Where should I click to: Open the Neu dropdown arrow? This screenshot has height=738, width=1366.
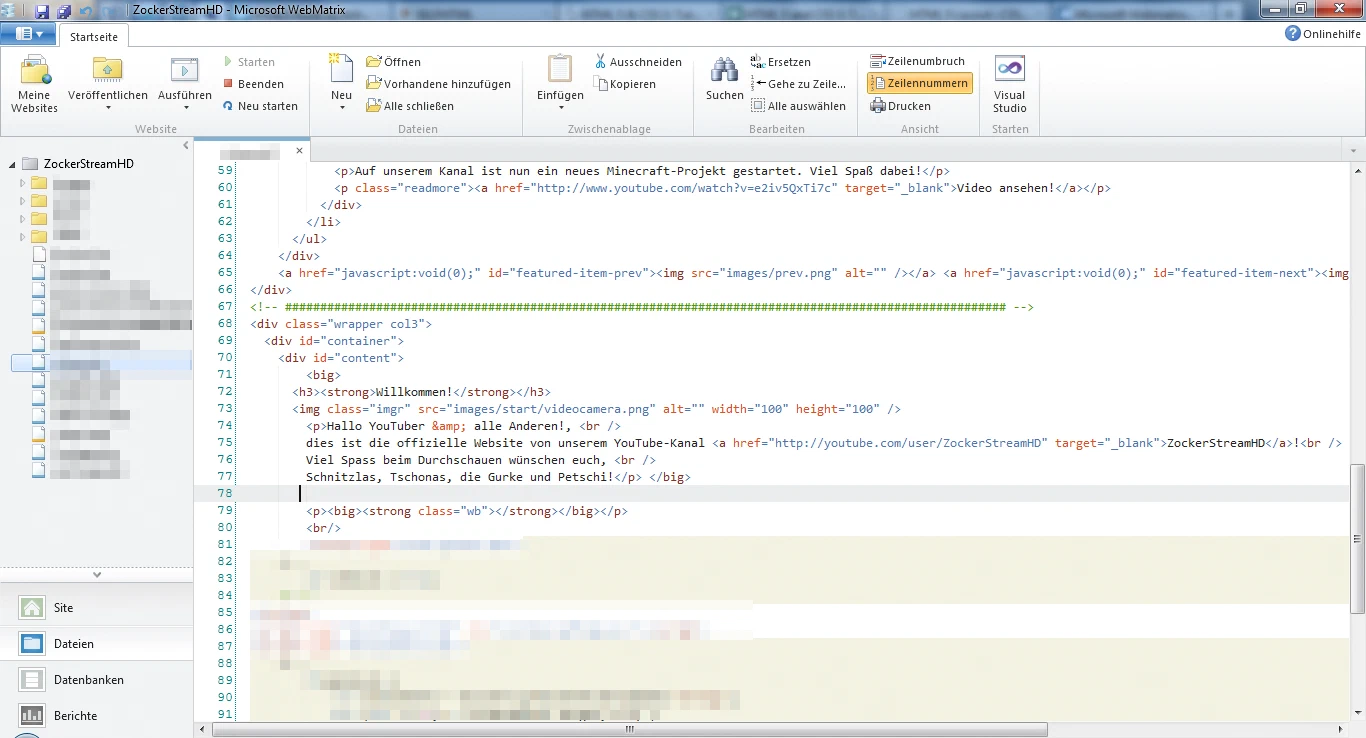coord(342,108)
